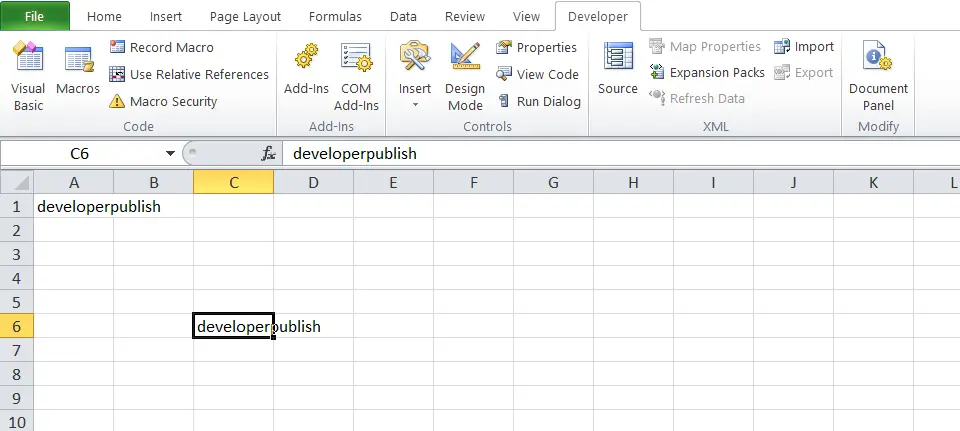Select column F header
This screenshot has width=960, height=431.
tap(473, 182)
